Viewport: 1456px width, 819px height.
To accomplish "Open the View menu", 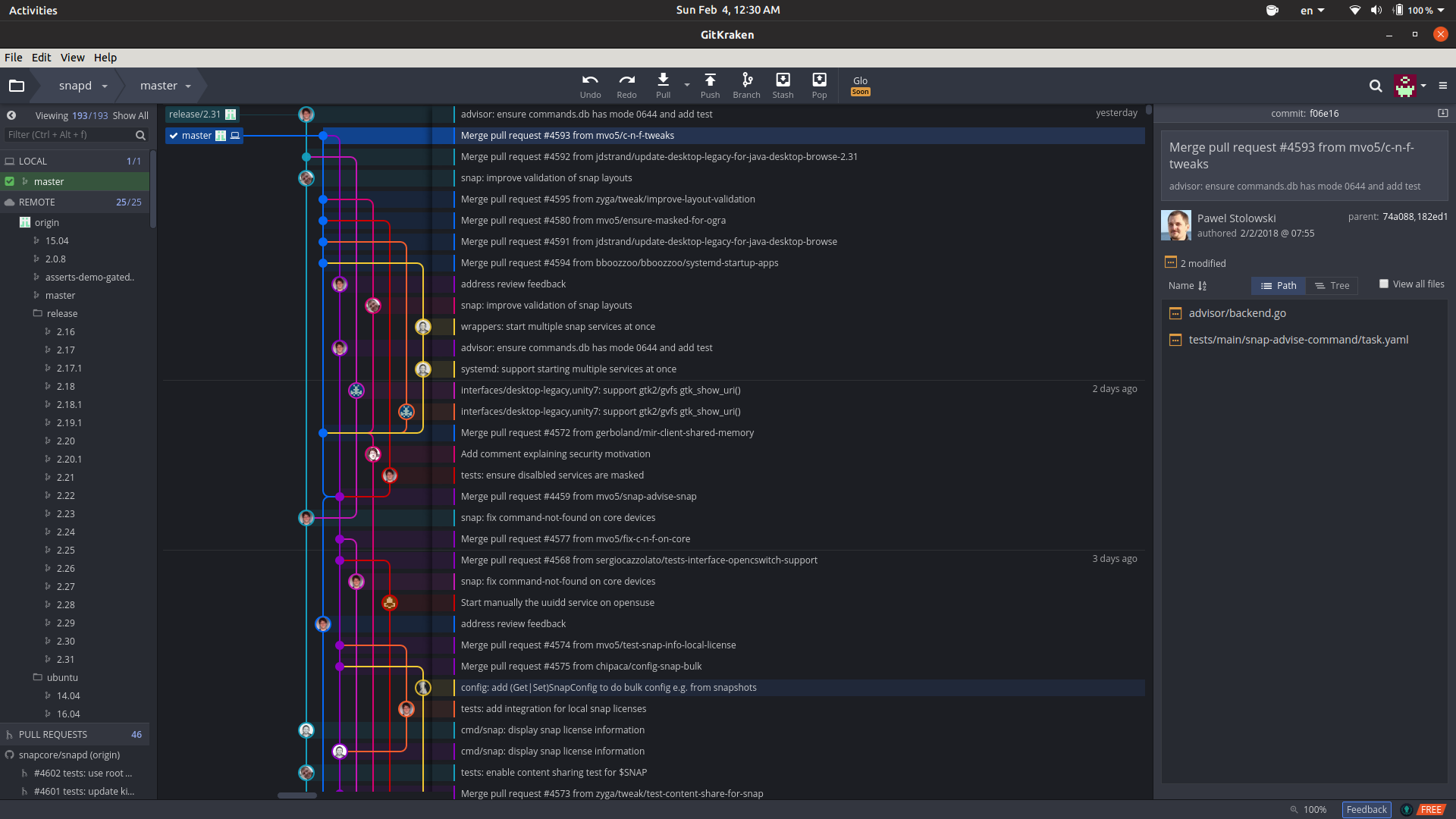I will [72, 58].
